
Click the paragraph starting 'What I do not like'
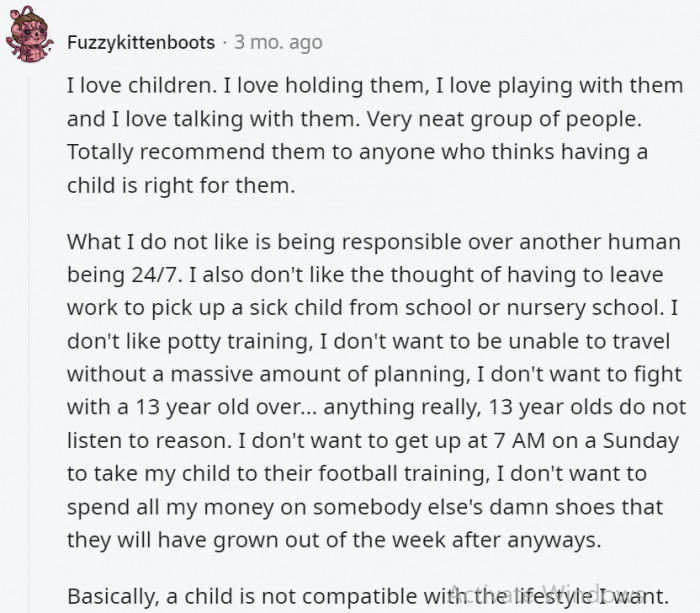pyautogui.click(x=376, y=391)
